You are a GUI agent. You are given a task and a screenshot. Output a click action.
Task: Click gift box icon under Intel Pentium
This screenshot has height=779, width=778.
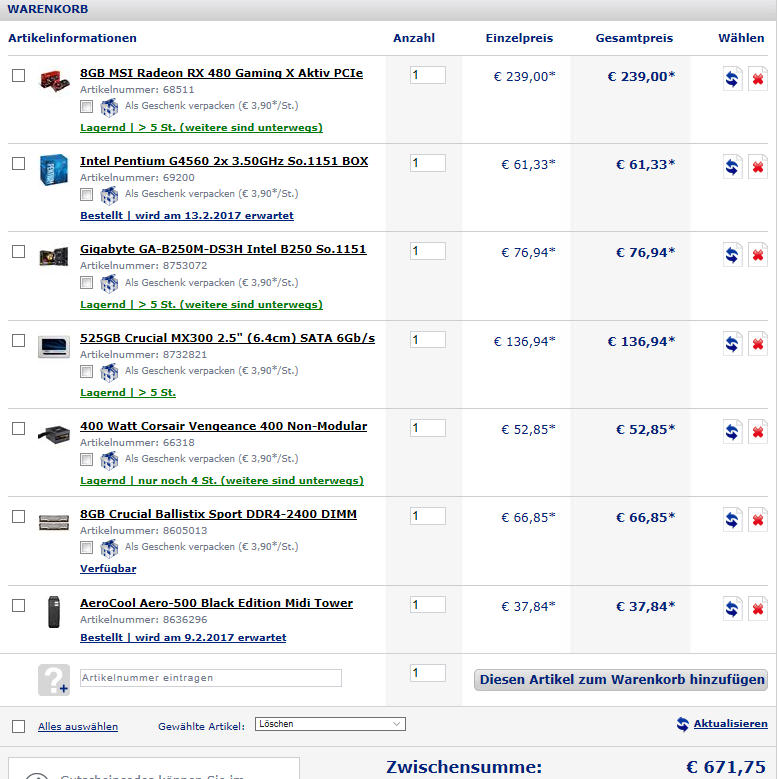109,195
